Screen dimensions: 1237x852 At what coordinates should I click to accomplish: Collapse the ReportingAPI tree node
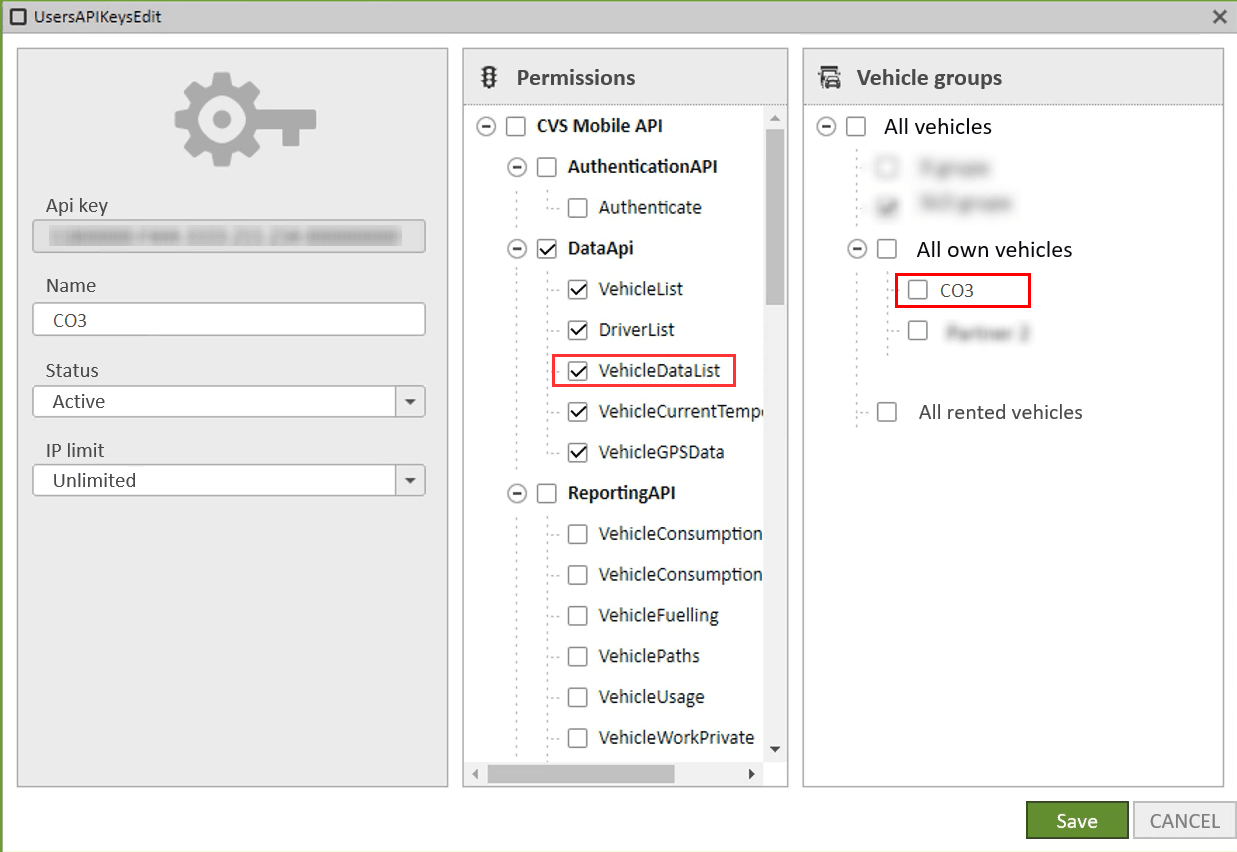[517, 493]
